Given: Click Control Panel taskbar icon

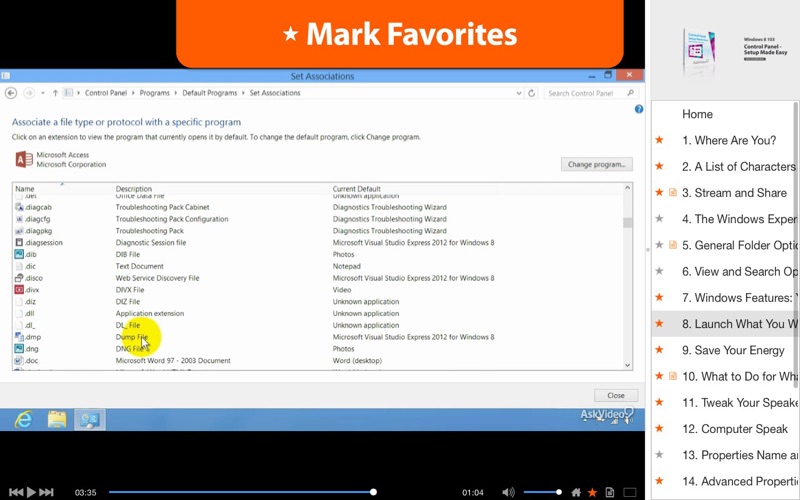Looking at the screenshot, I should [90, 419].
